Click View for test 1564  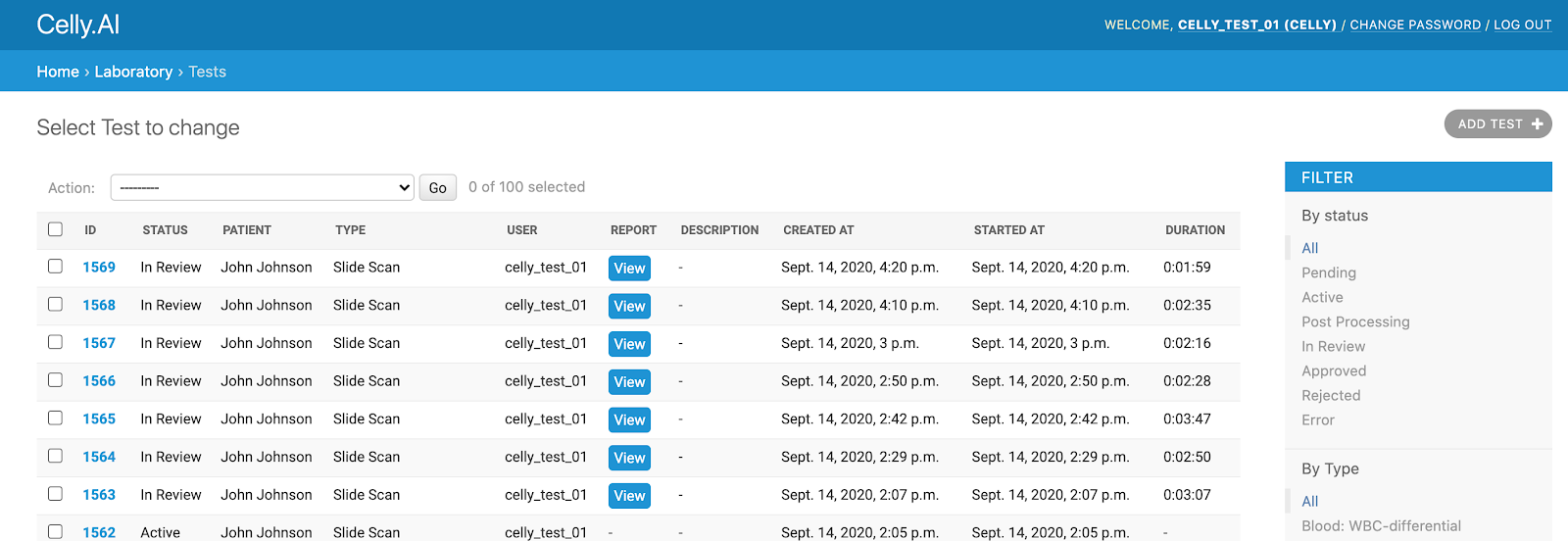click(x=629, y=458)
